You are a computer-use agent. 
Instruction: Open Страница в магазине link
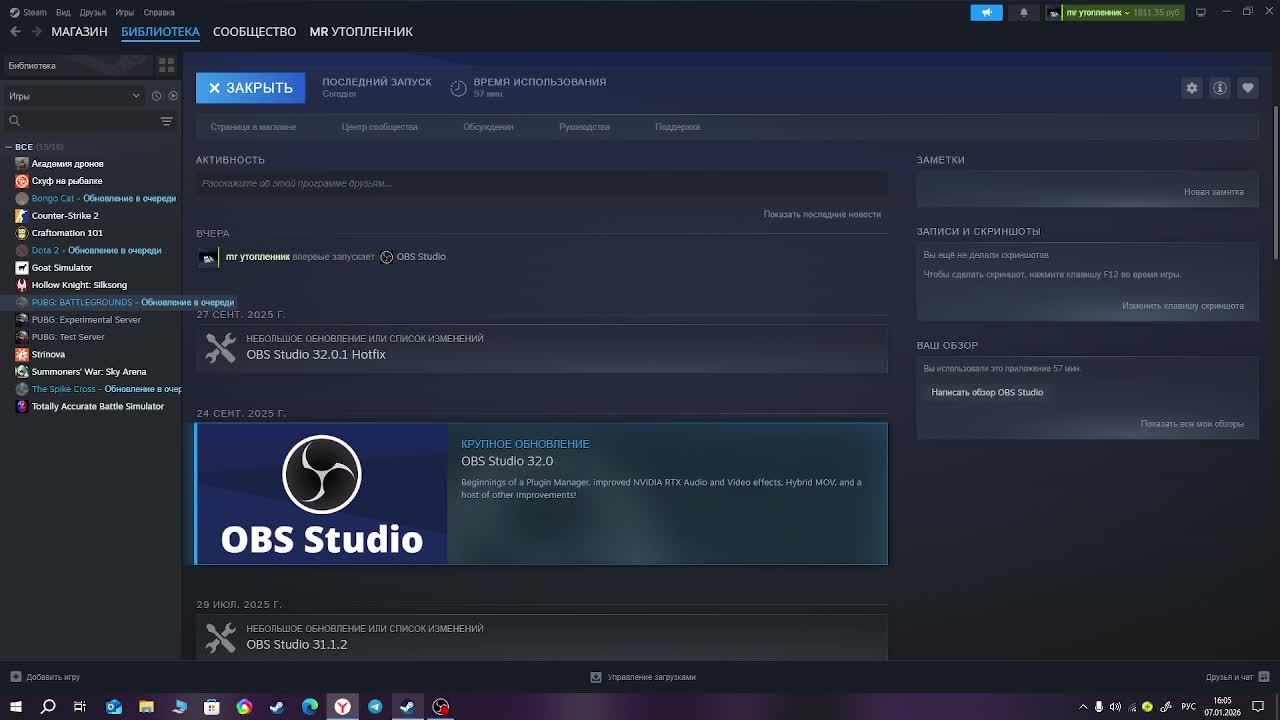pos(253,127)
